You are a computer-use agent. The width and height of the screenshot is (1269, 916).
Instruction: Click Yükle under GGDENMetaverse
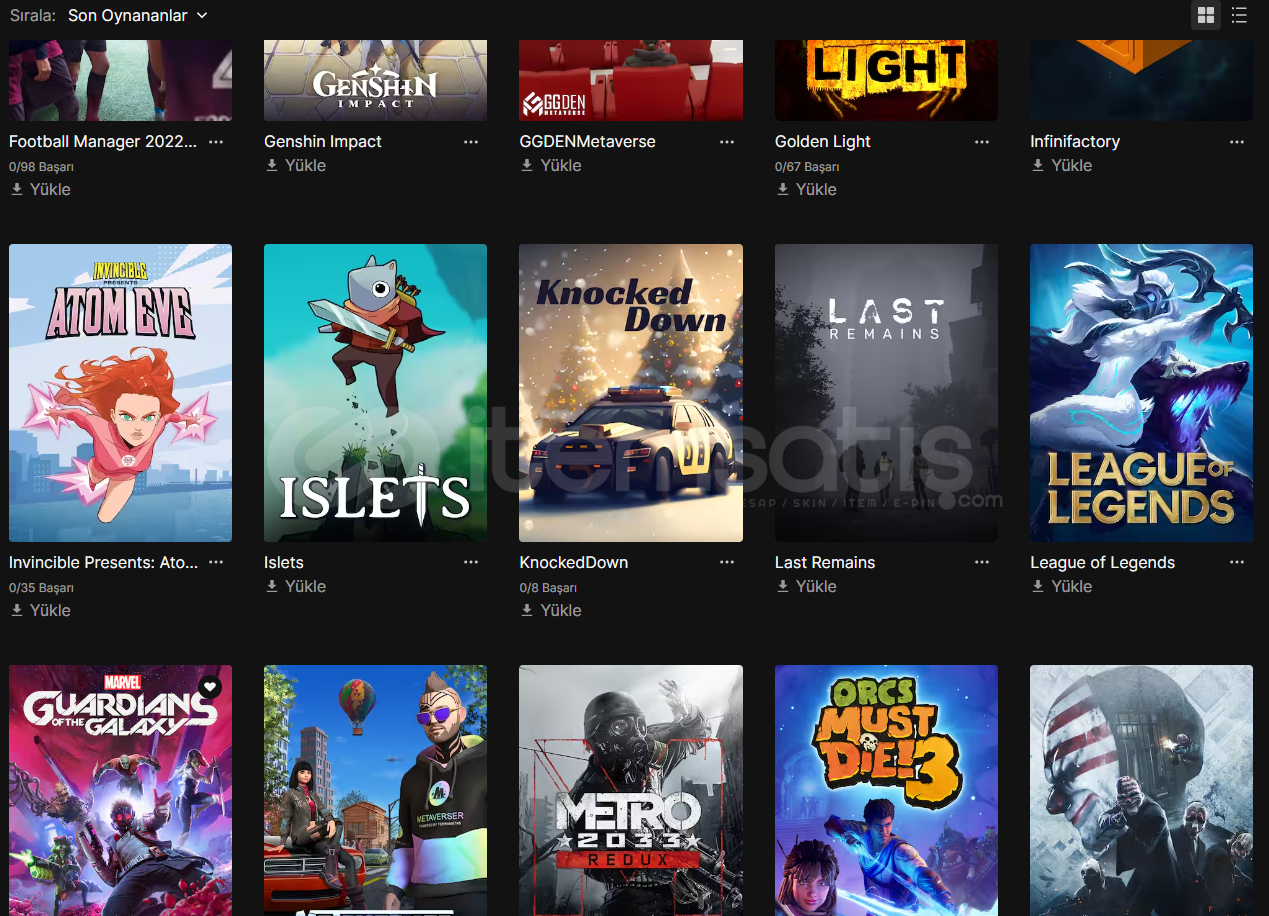click(x=551, y=165)
